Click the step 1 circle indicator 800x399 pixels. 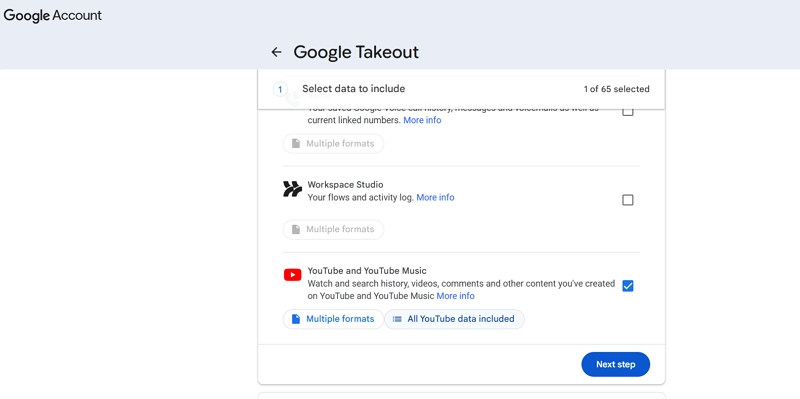(x=280, y=89)
